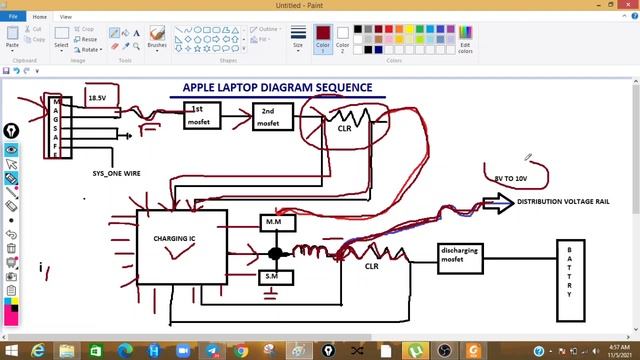This screenshot has width=640, height=360.
Task: Pick the magenta color in overlay toolbar palette
Action: 10,318
